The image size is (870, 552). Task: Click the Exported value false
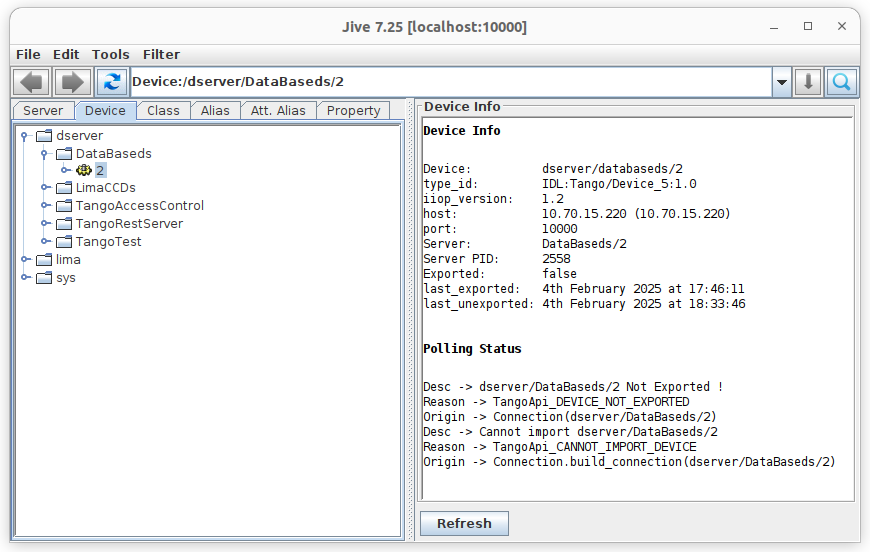coord(559,274)
